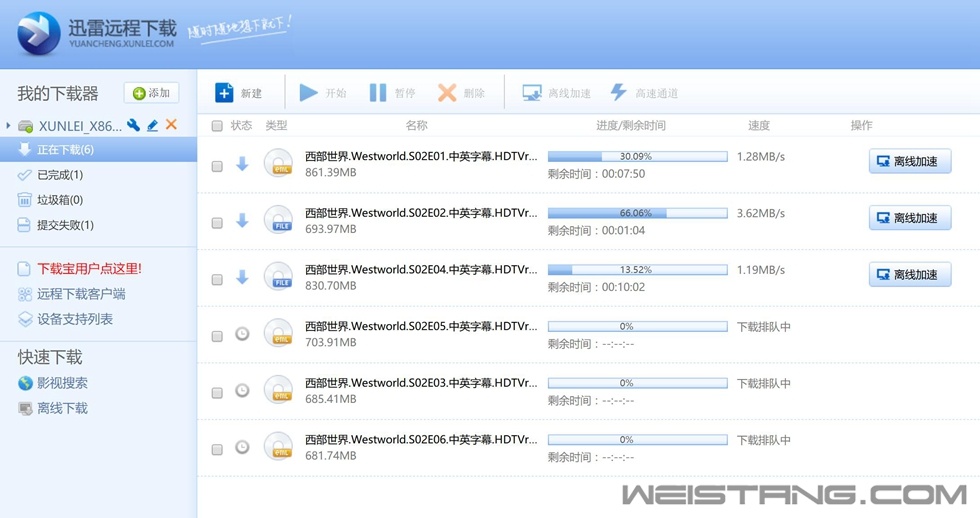980x518 pixels.
Task: Click S02E05 disc file type icon
Action: (278, 334)
